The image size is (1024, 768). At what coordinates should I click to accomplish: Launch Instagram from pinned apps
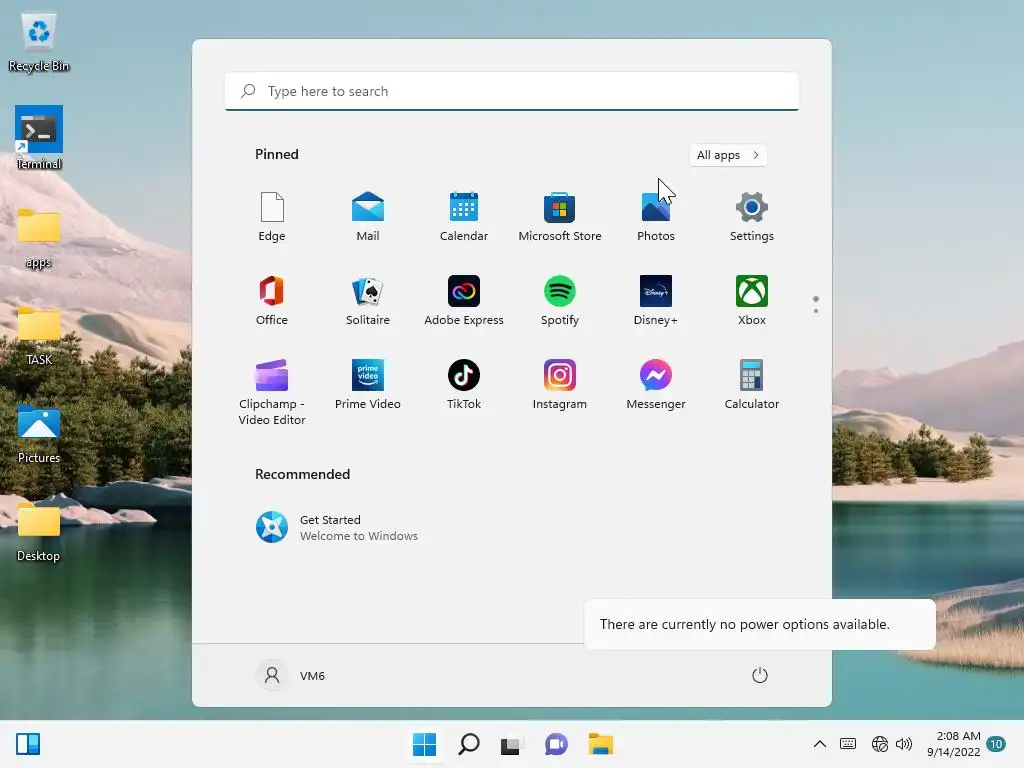tap(560, 385)
